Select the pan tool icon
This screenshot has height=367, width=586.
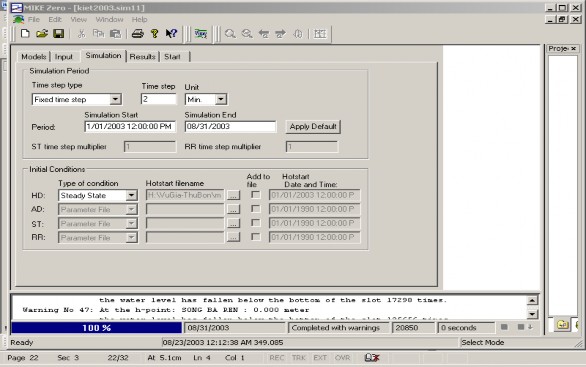tap(298, 34)
